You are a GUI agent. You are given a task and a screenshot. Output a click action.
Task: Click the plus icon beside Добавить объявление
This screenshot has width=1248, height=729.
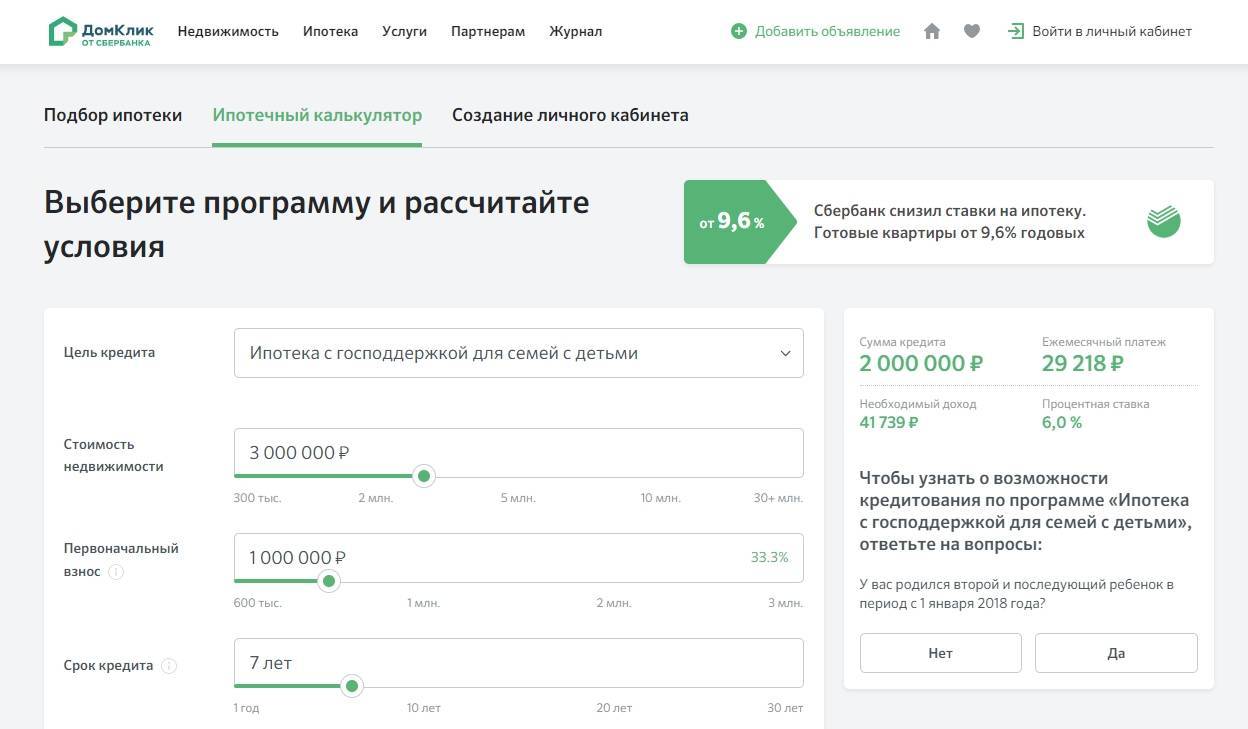pyautogui.click(x=739, y=31)
